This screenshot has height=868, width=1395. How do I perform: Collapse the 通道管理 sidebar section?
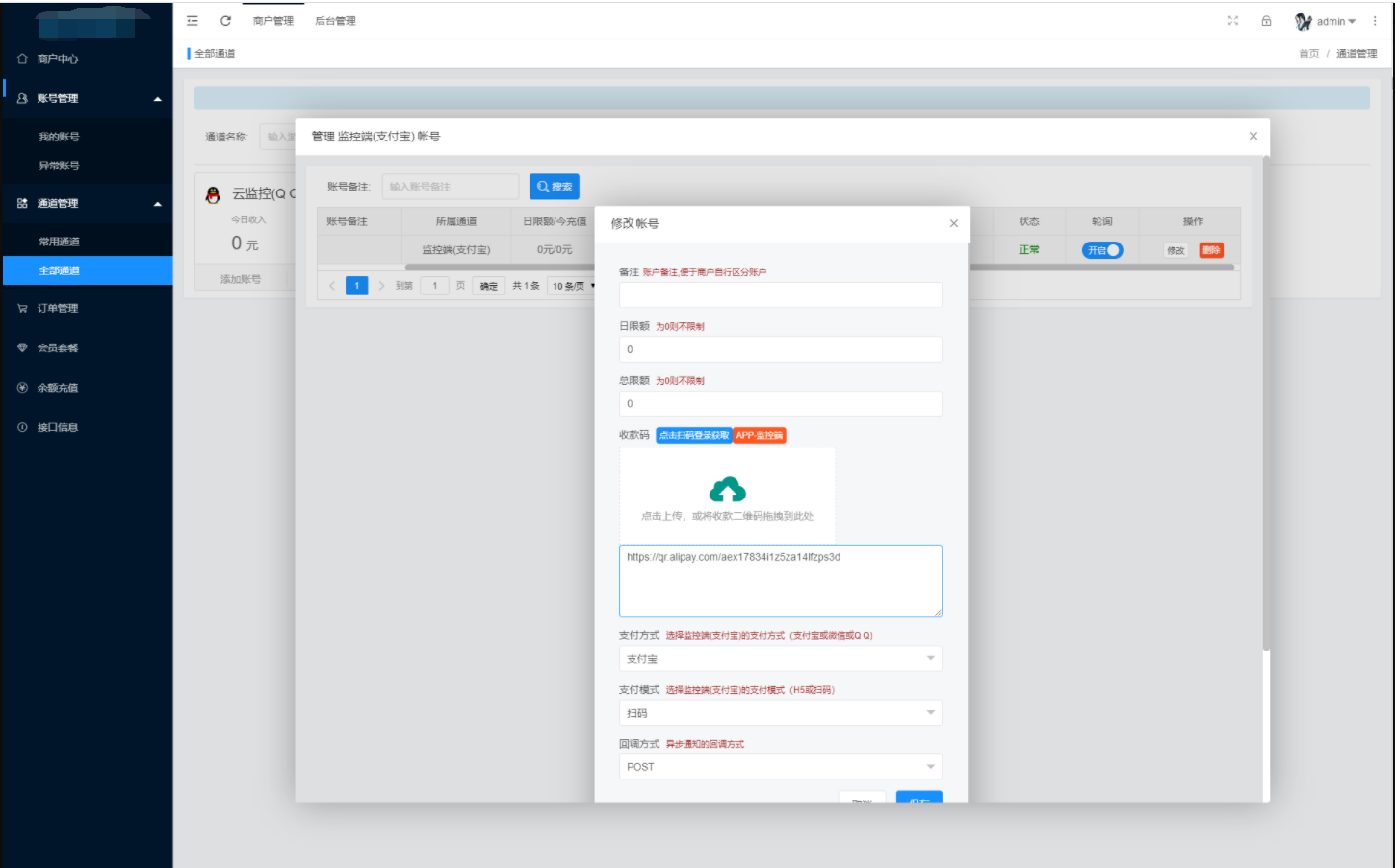(87, 203)
